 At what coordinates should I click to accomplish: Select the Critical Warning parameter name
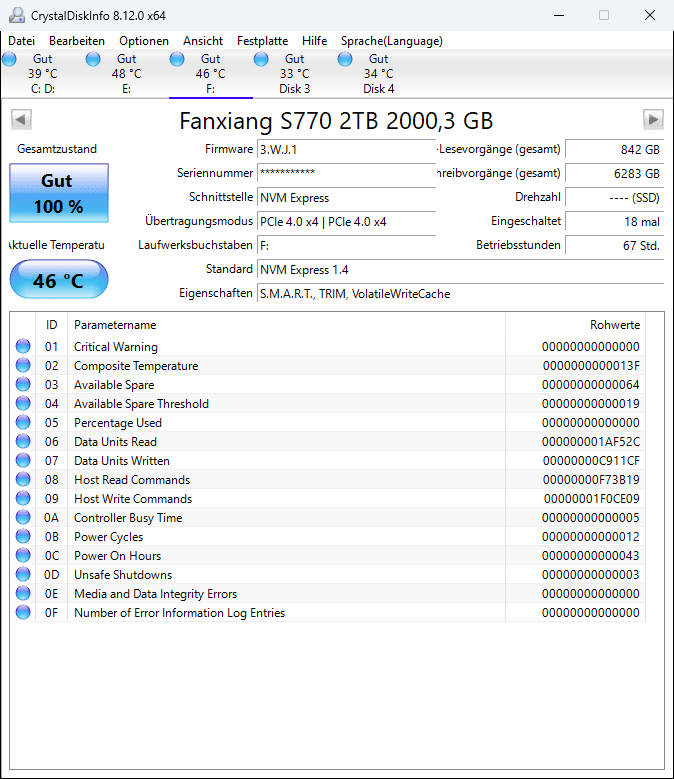coord(116,347)
